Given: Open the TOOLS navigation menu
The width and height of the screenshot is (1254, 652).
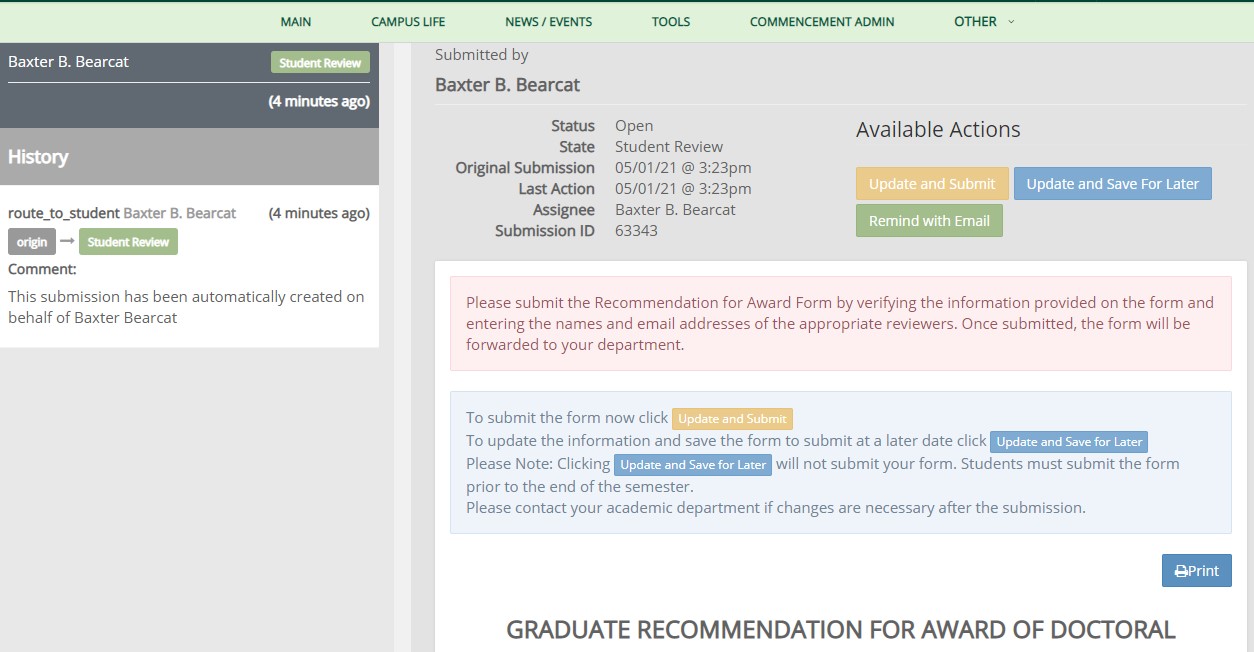Looking at the screenshot, I should click(x=671, y=22).
